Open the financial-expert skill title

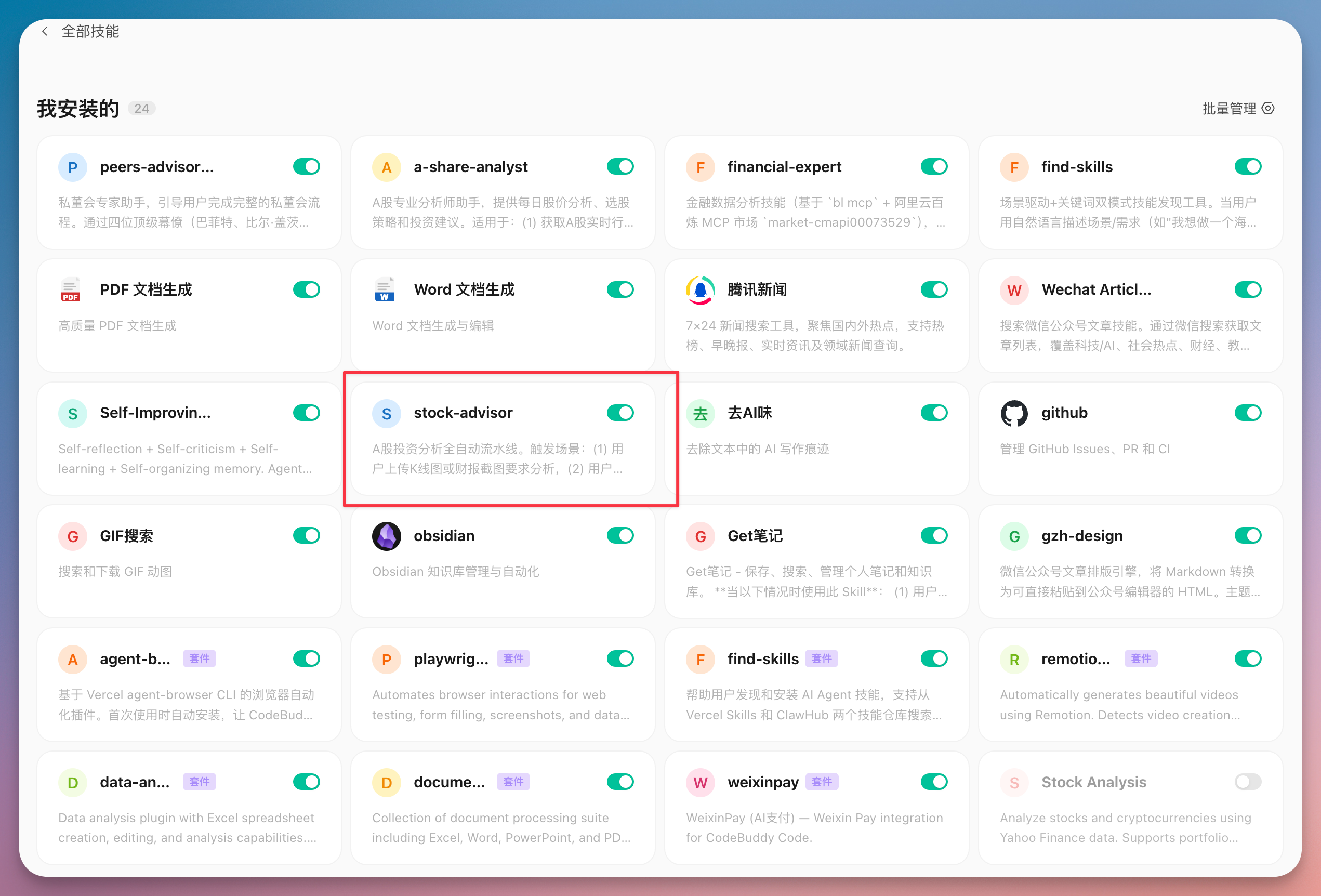[784, 167]
